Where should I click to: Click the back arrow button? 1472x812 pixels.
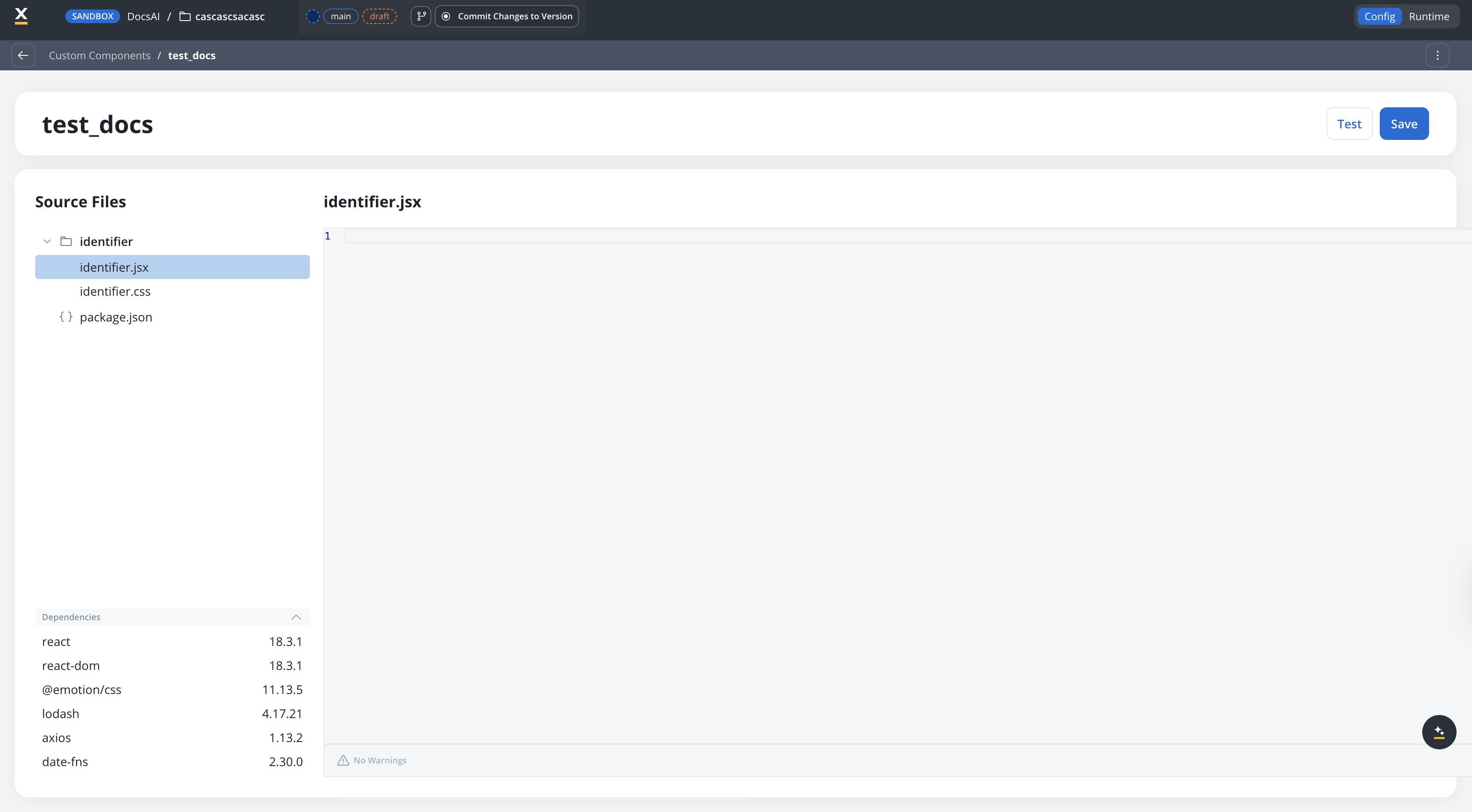(23, 55)
